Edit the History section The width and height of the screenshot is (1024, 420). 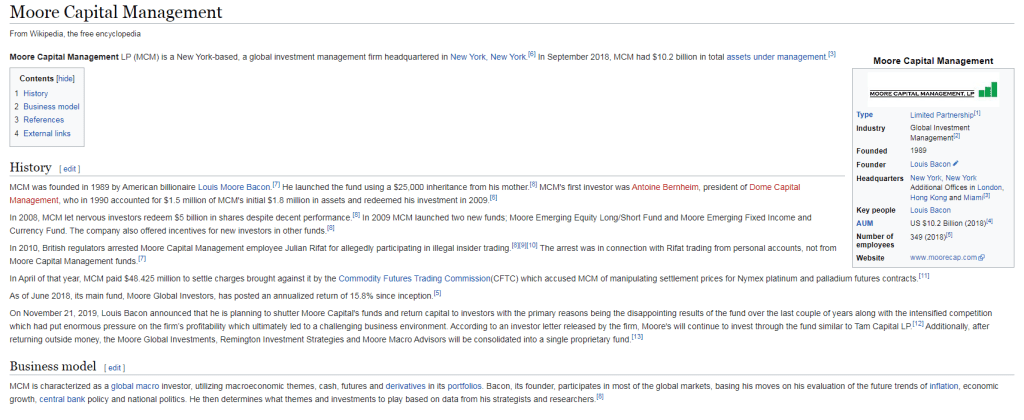pos(70,169)
